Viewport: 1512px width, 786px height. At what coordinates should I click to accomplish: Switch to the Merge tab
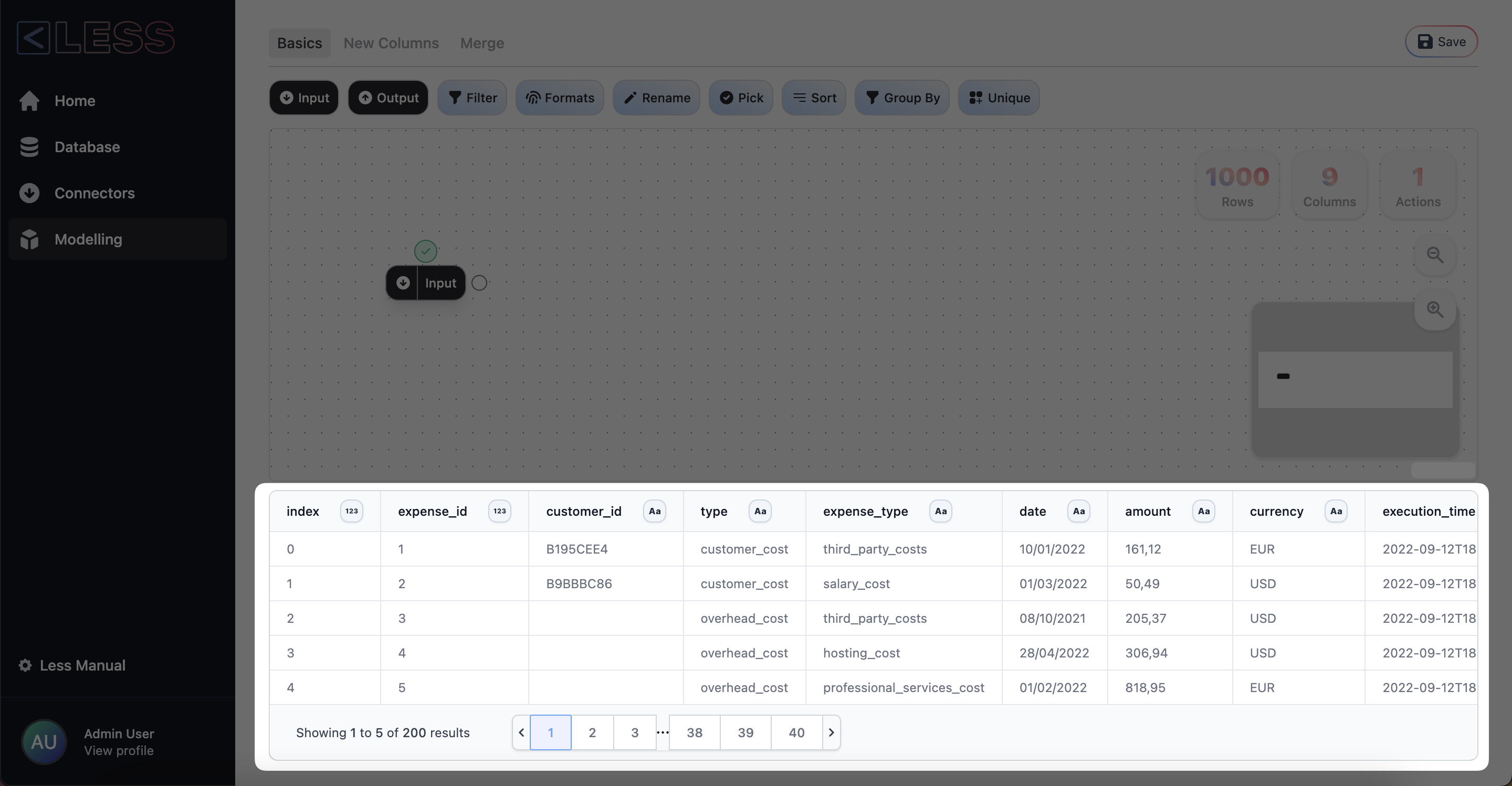(x=482, y=43)
